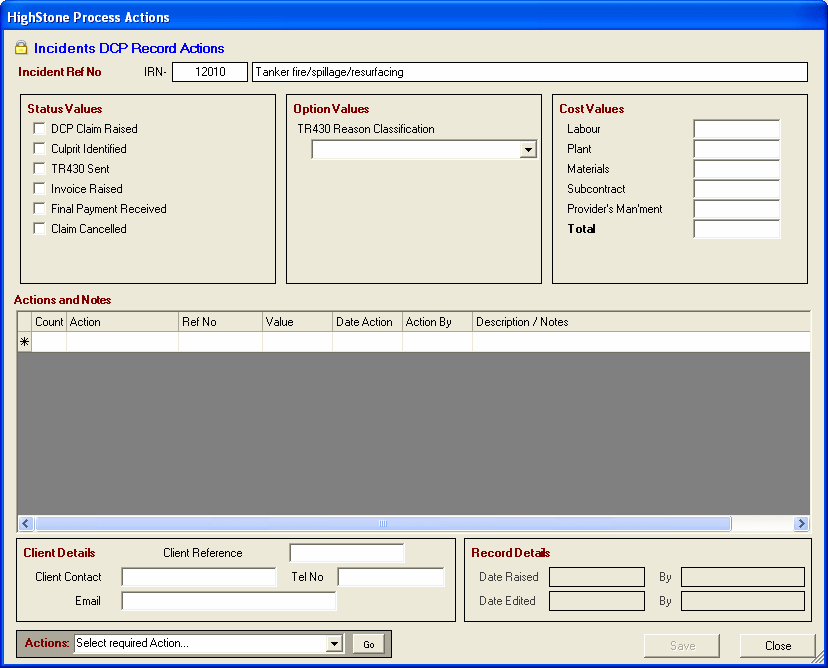Viewport: 828px width, 668px height.
Task: Enable the DCP Claim Raised checkbox
Action: coord(40,129)
